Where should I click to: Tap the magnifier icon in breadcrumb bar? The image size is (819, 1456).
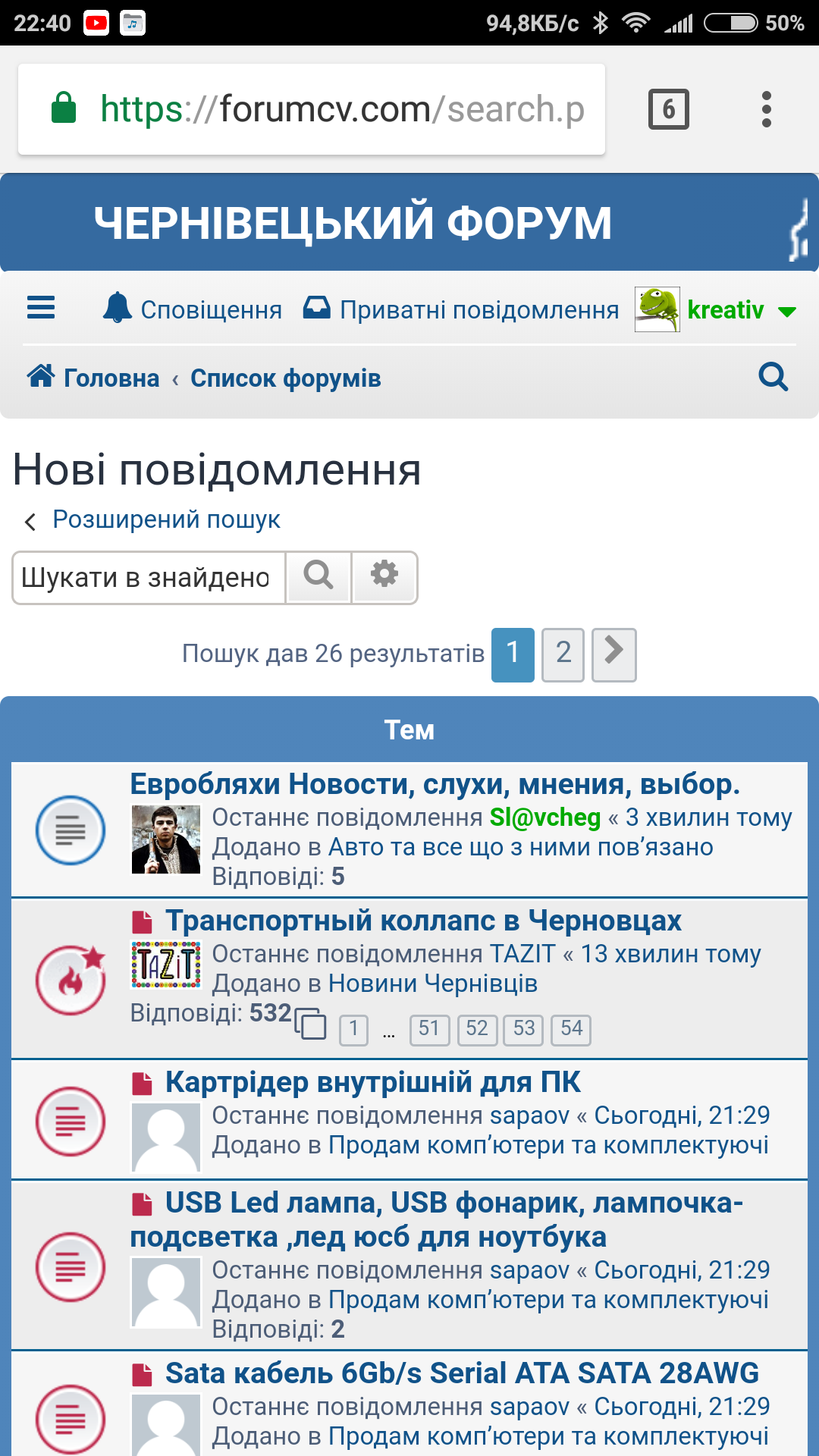coord(773,377)
